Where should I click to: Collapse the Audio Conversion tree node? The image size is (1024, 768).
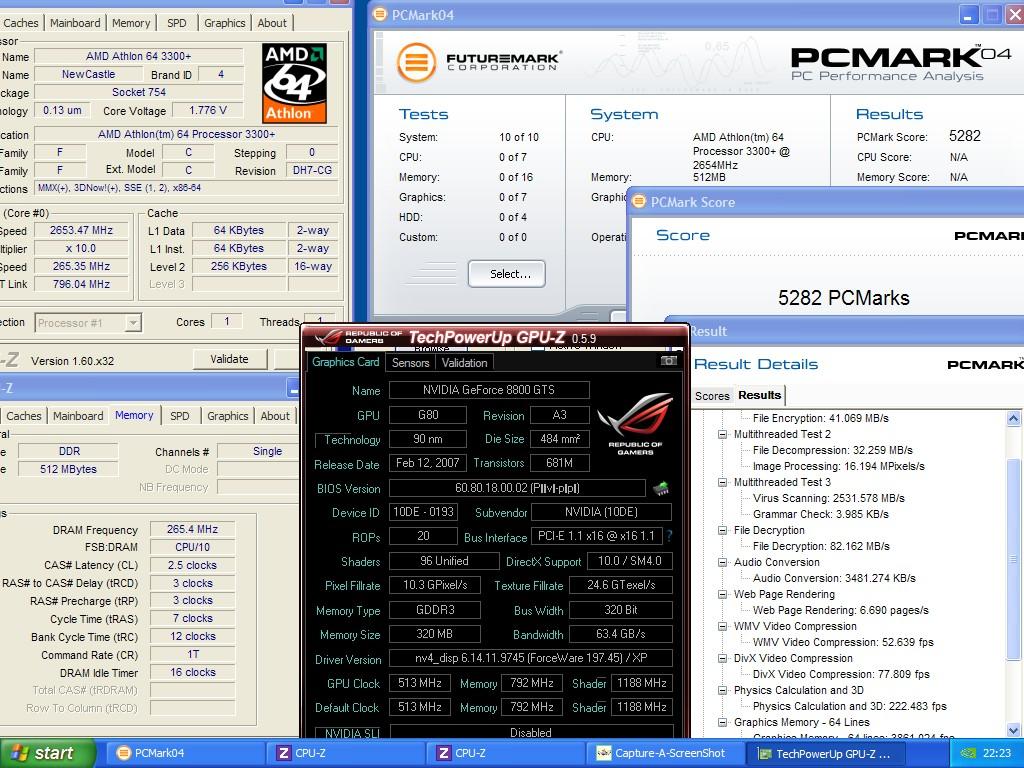[722, 562]
